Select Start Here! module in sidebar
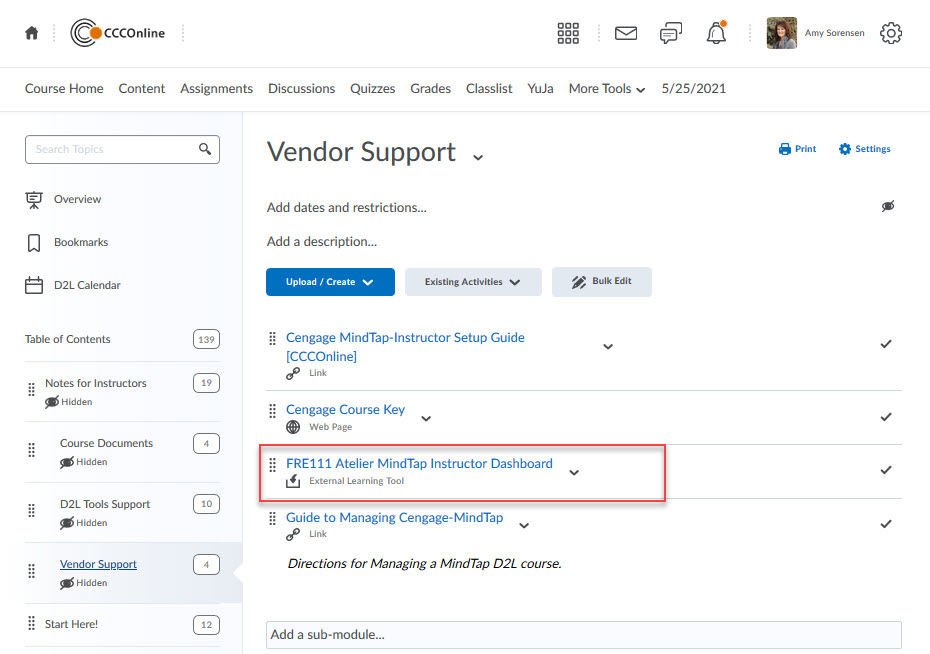 pyautogui.click(x=71, y=624)
